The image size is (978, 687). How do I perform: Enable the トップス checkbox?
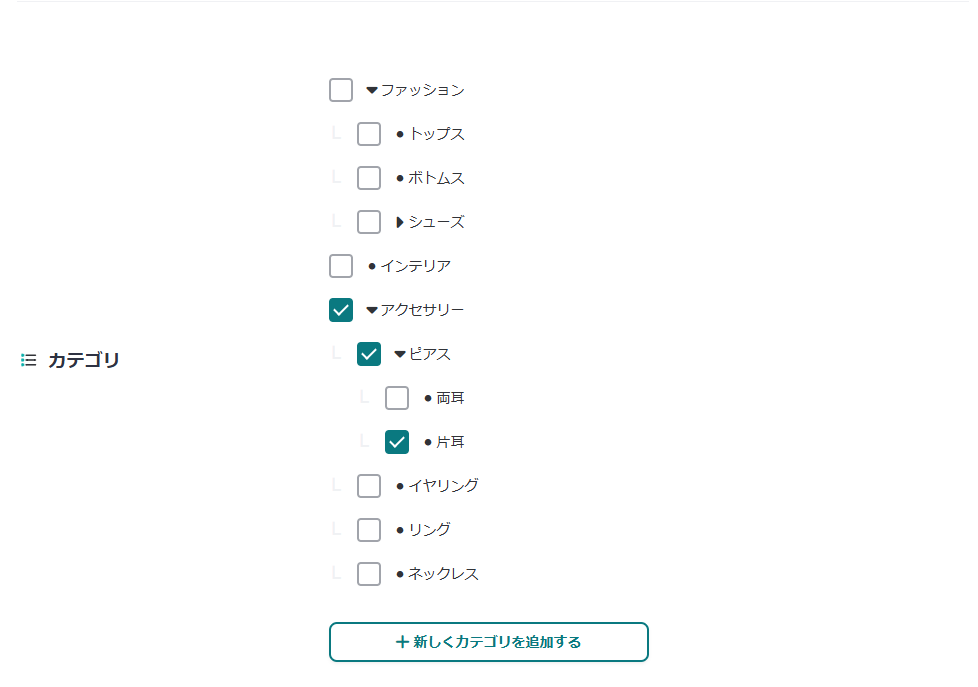click(369, 134)
